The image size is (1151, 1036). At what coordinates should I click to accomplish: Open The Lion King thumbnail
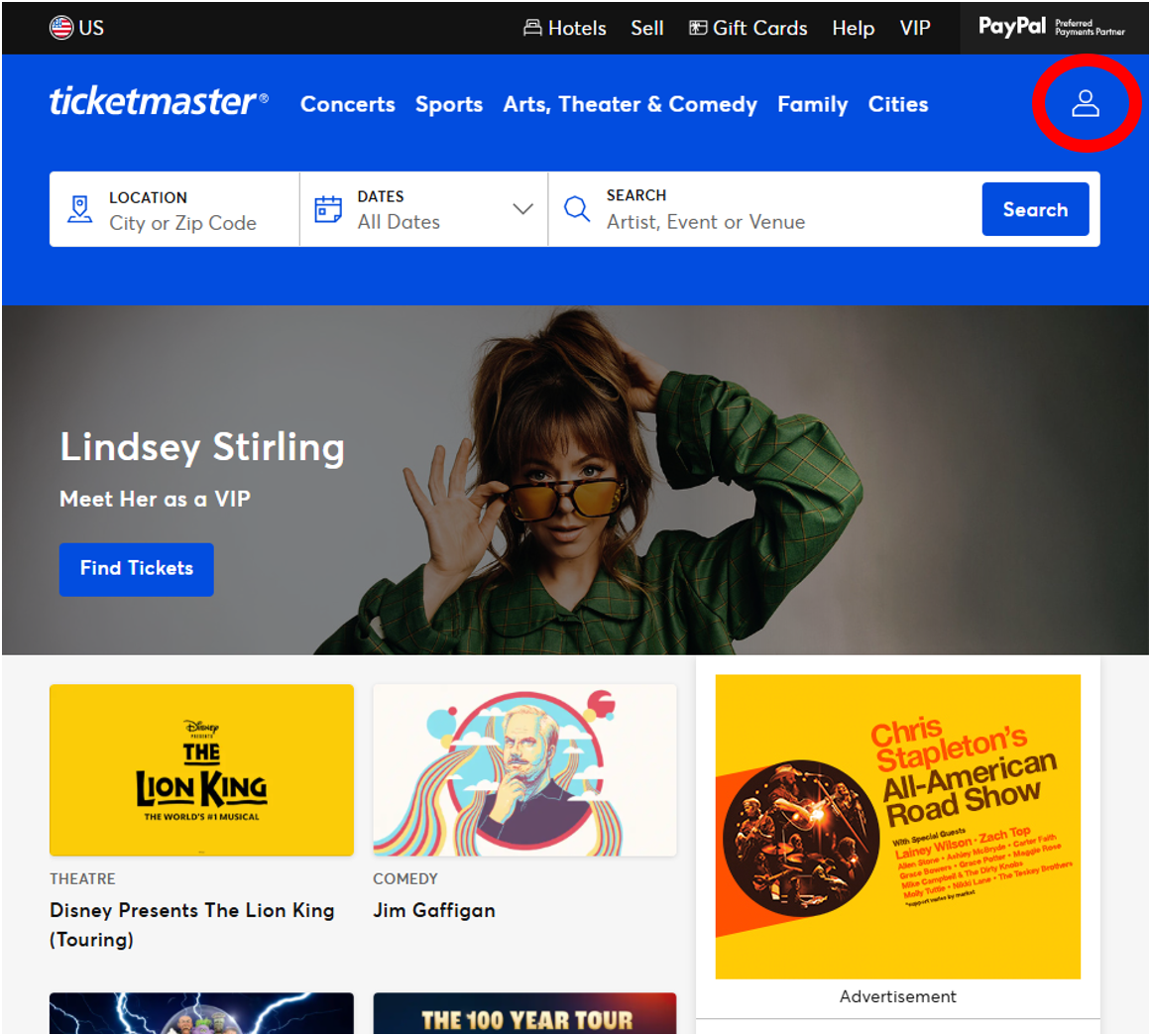click(201, 769)
